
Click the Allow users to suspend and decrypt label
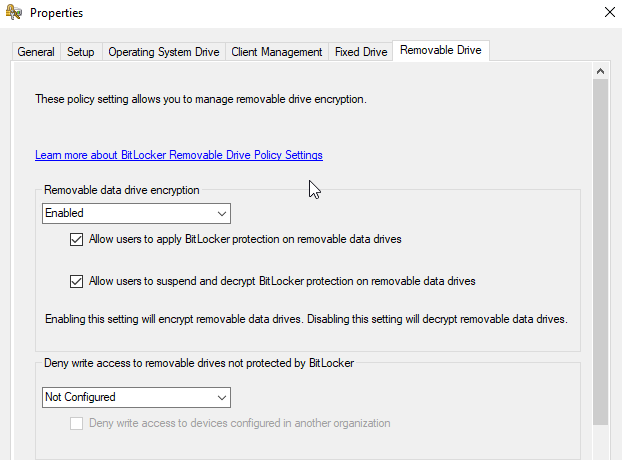click(282, 281)
